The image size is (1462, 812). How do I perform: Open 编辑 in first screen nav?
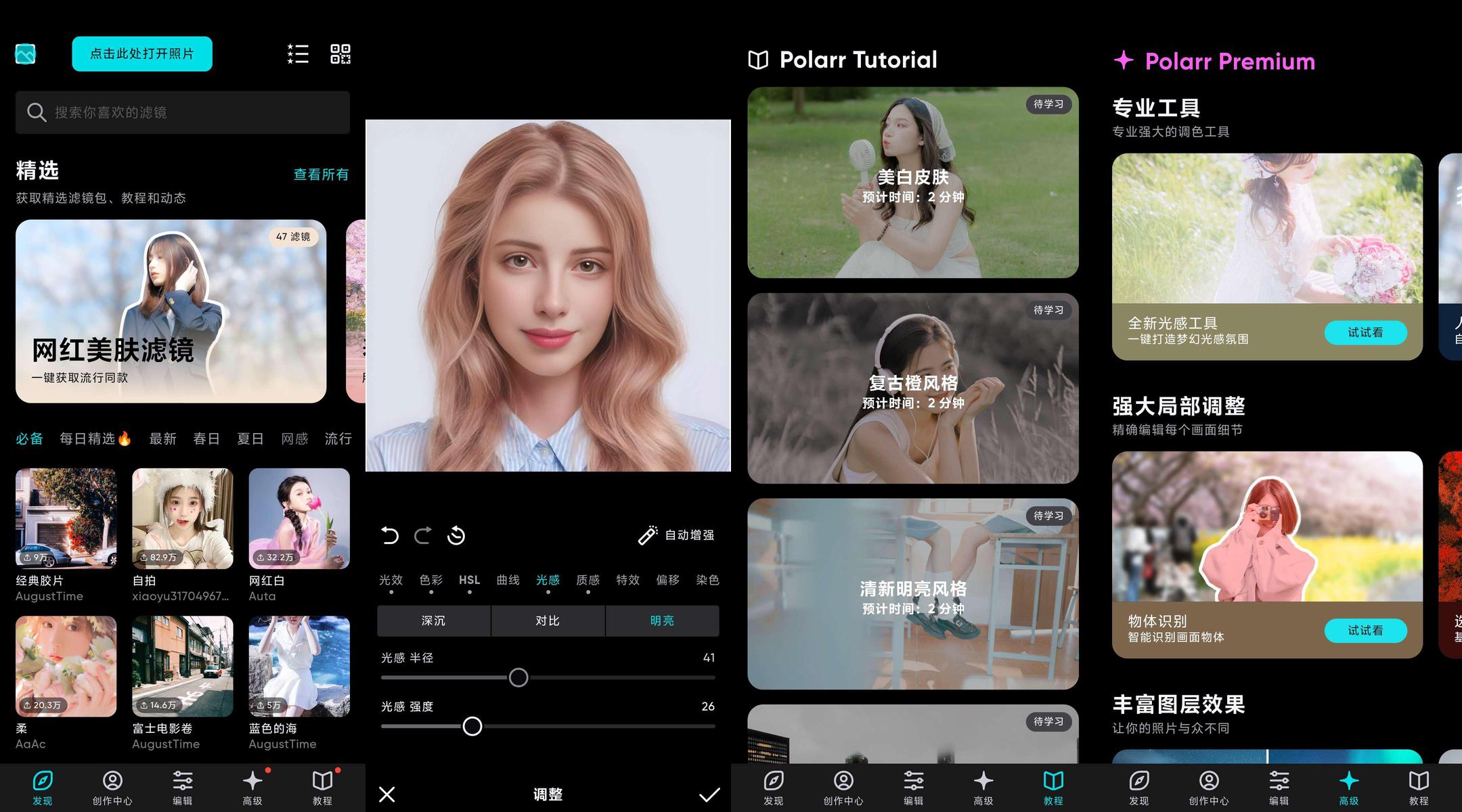pyautogui.click(x=183, y=788)
